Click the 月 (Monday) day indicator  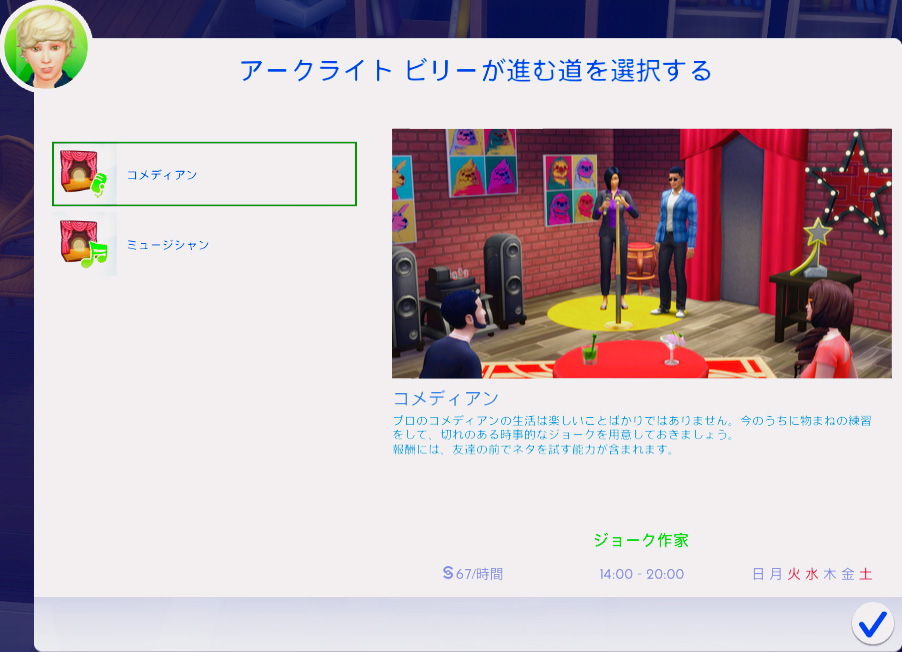pos(776,574)
